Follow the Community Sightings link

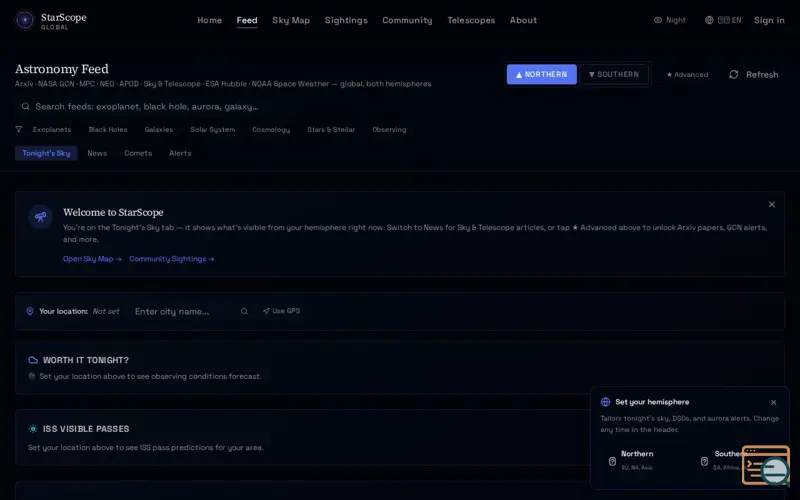coord(171,259)
